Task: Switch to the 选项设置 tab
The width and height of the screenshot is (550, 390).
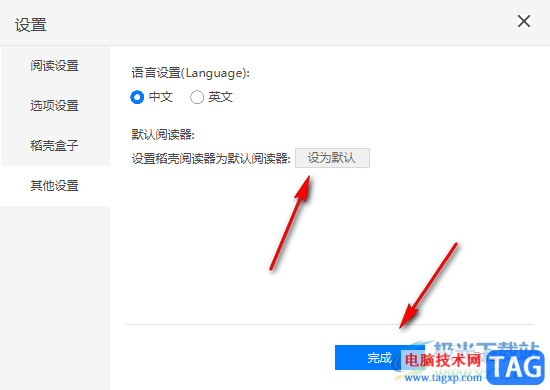Action: pyautogui.click(x=55, y=106)
